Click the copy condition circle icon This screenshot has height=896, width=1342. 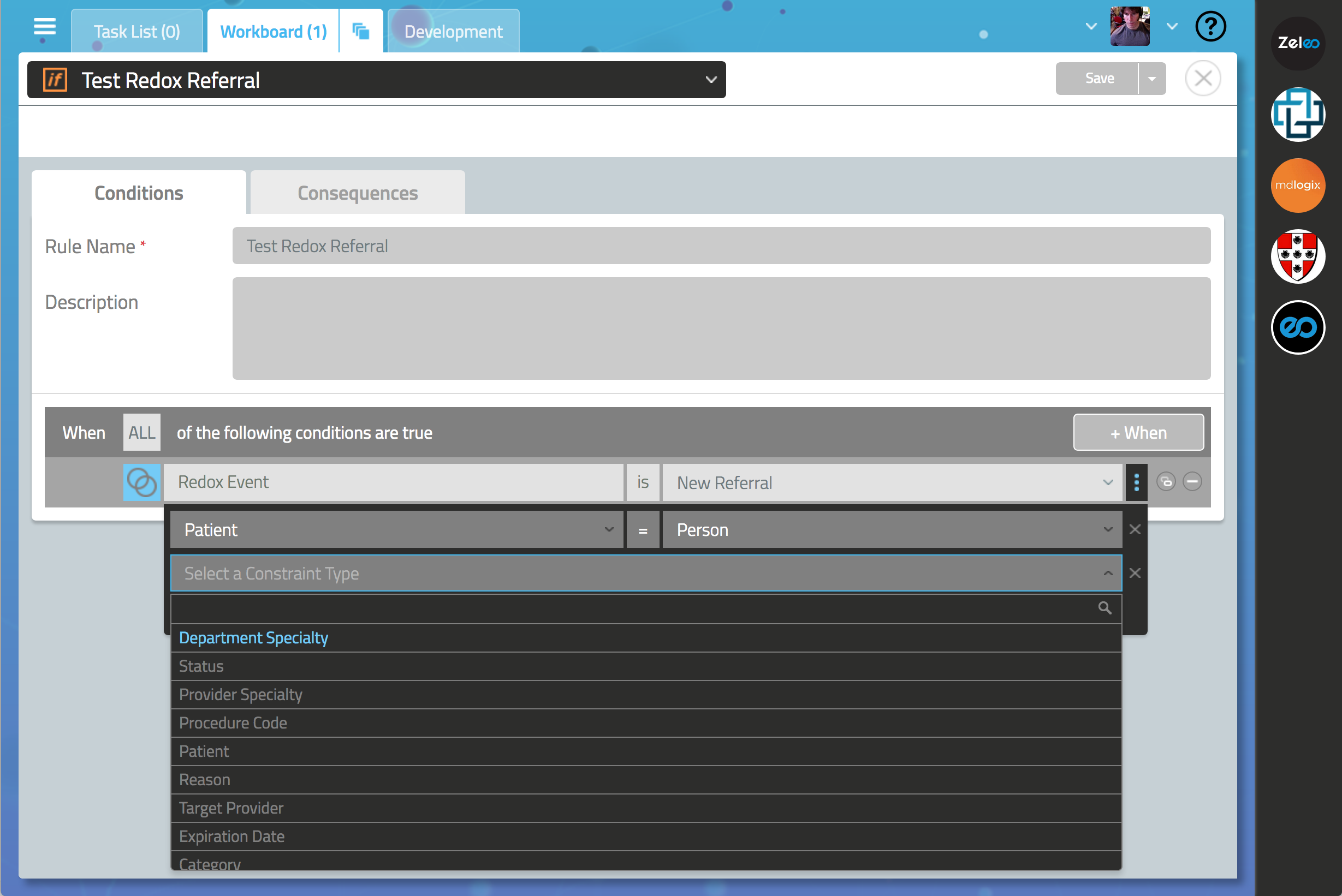coord(1165,482)
